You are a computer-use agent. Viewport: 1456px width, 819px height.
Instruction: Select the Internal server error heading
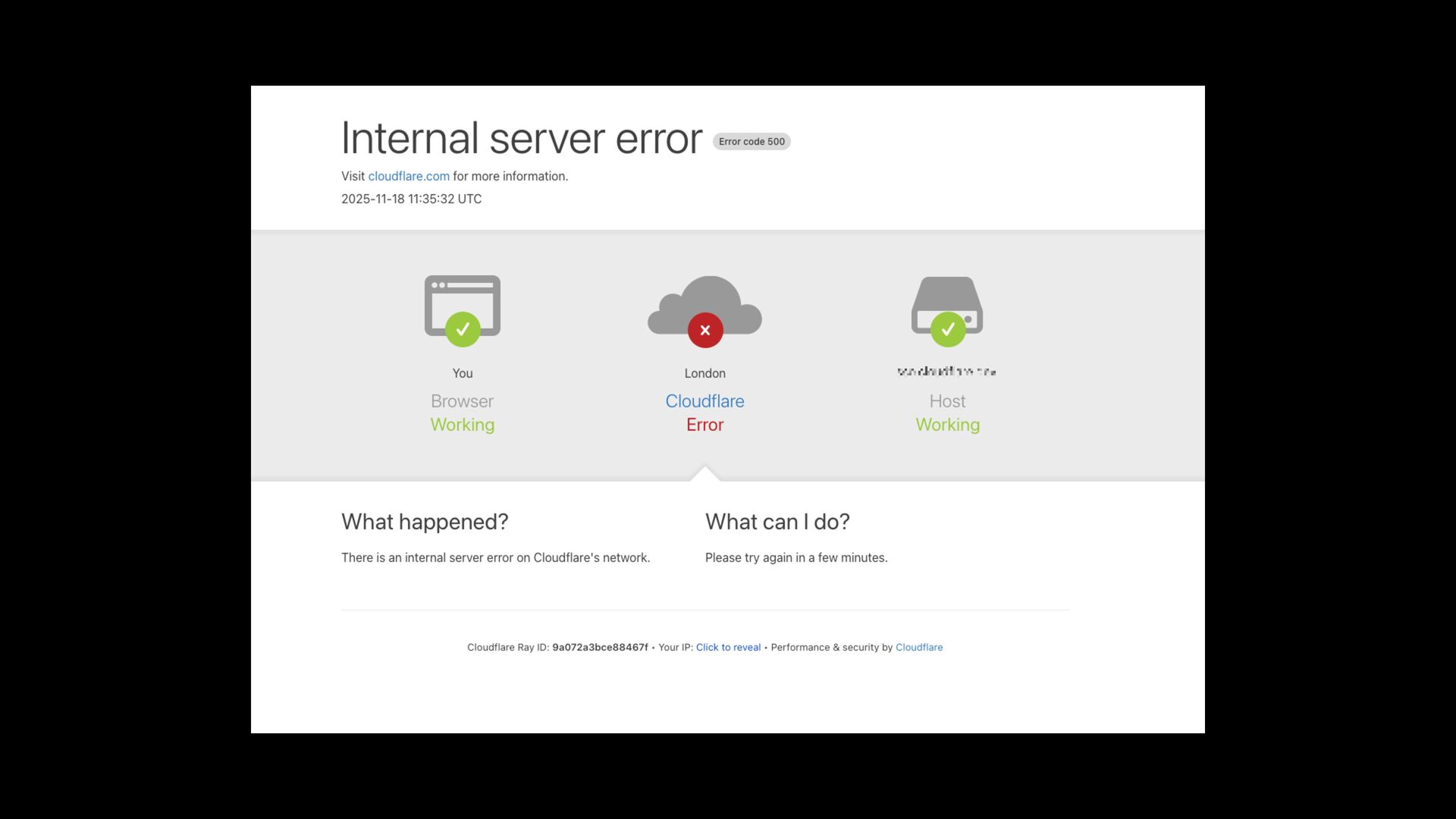(522, 138)
